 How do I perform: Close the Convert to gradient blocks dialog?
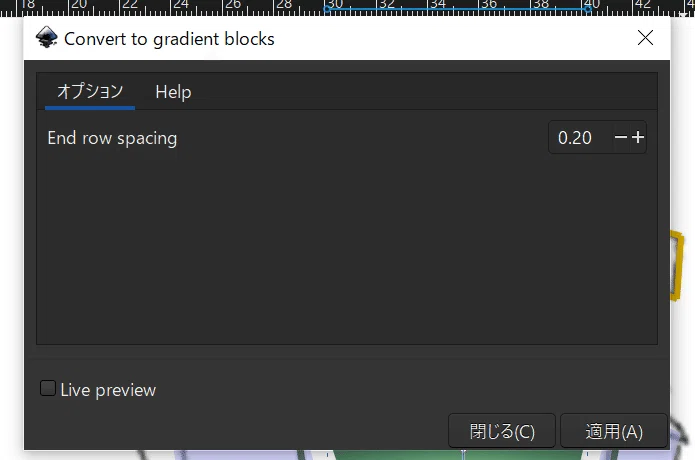645,38
